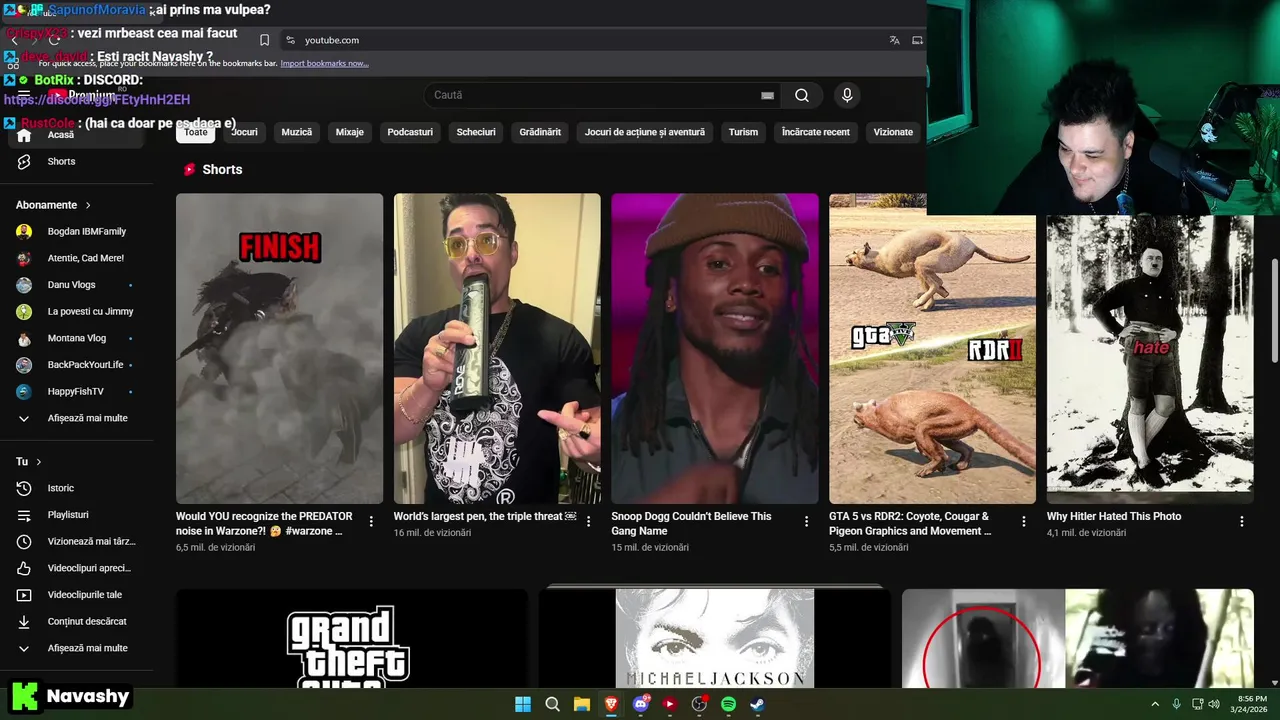Open Conținut descărcat downloads
The width and height of the screenshot is (1280, 720).
coord(77,621)
